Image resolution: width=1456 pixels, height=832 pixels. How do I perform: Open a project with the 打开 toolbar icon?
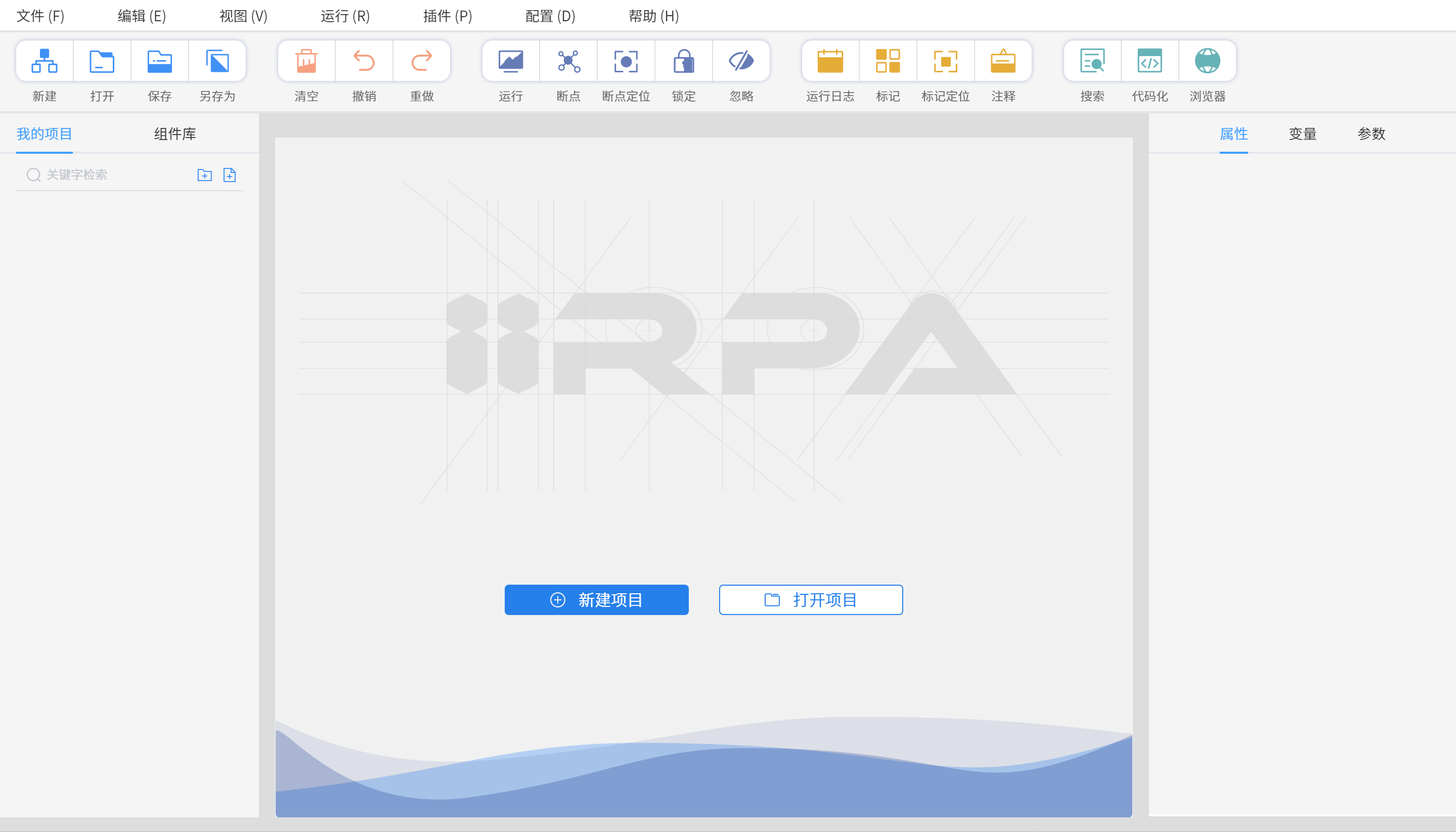pyautogui.click(x=102, y=61)
